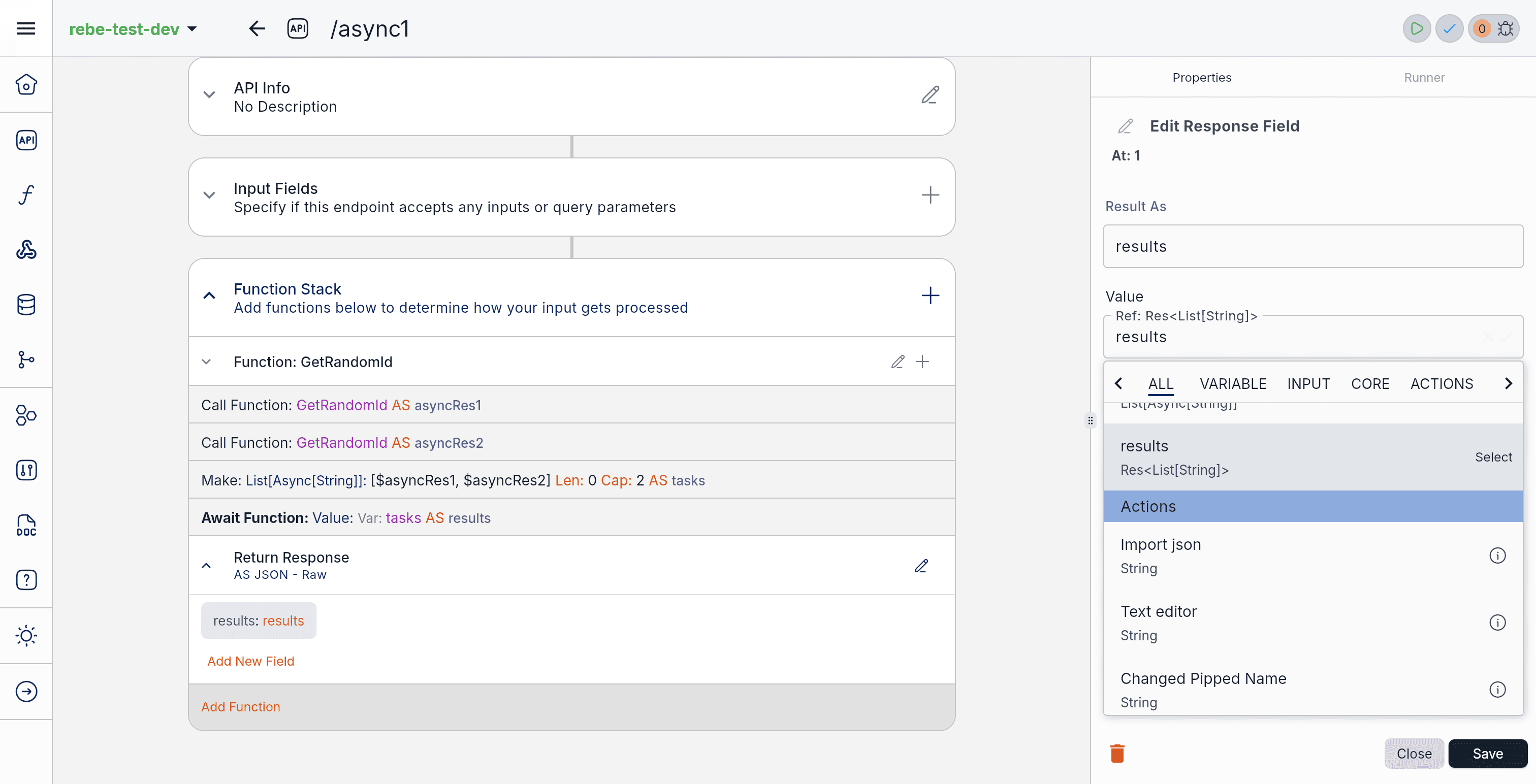Open the git branch icon in sidebar
The width and height of the screenshot is (1536, 784).
tap(25, 360)
